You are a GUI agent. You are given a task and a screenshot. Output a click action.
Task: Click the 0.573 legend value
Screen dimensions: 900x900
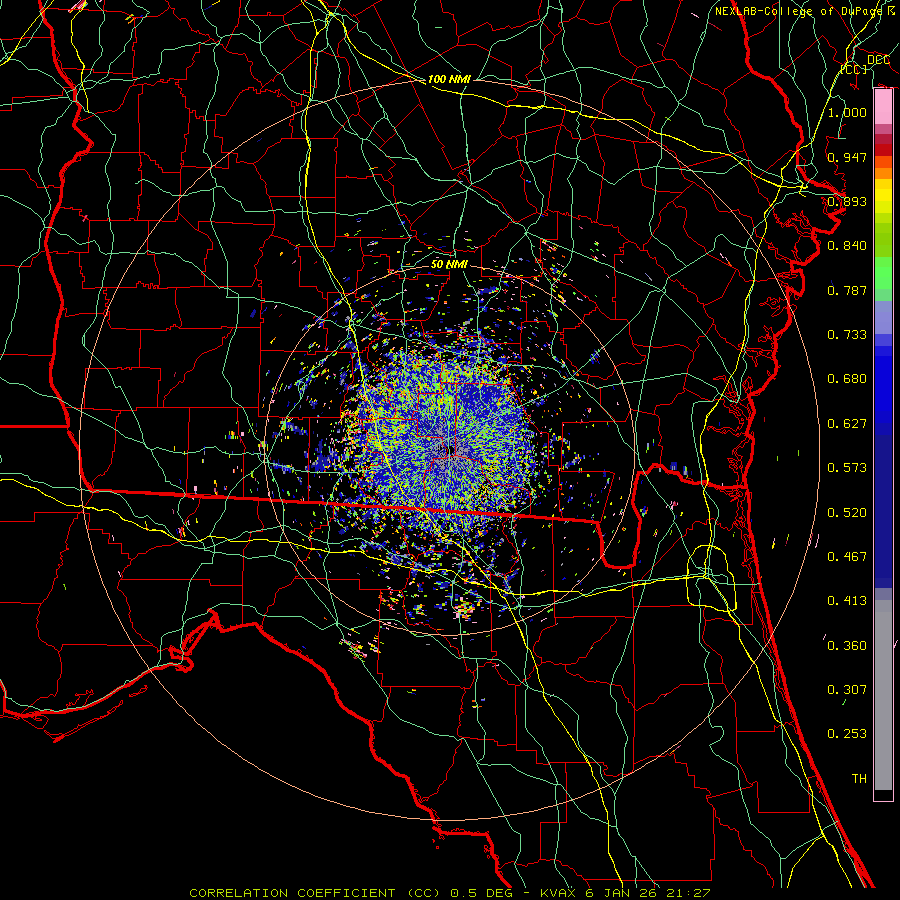pos(847,468)
